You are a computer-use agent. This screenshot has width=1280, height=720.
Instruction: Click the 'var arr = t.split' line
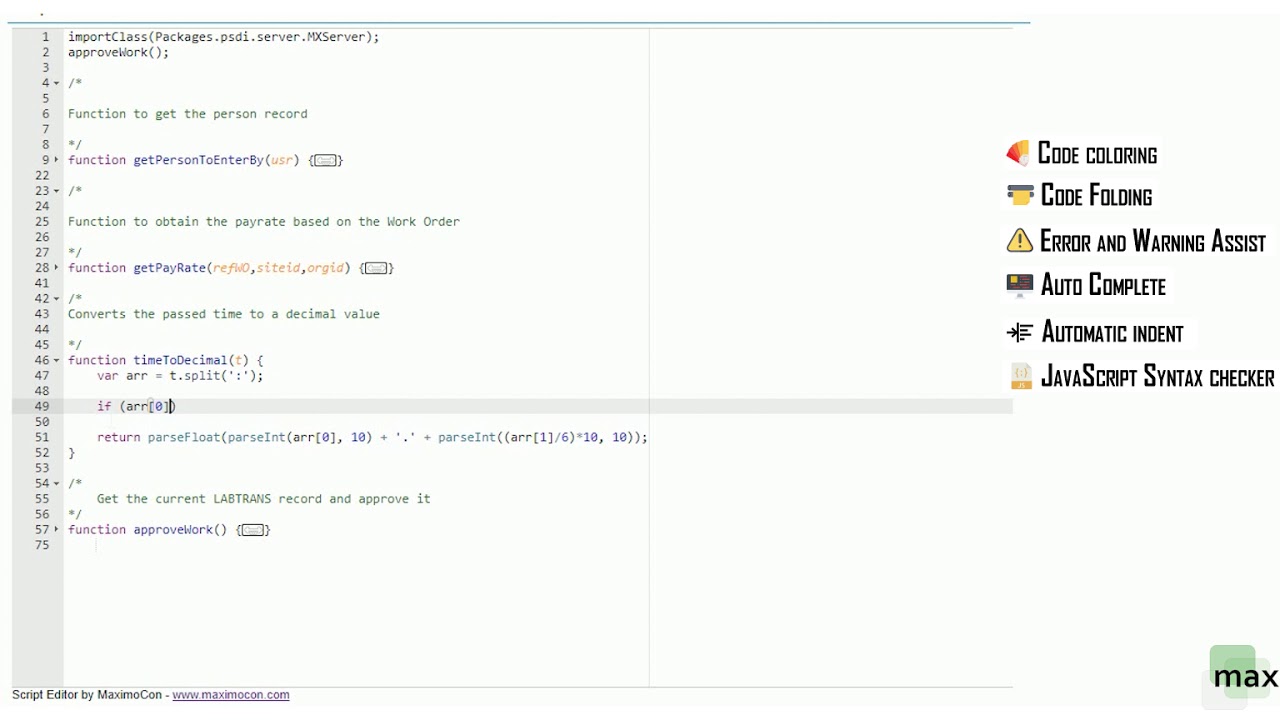[180, 376]
